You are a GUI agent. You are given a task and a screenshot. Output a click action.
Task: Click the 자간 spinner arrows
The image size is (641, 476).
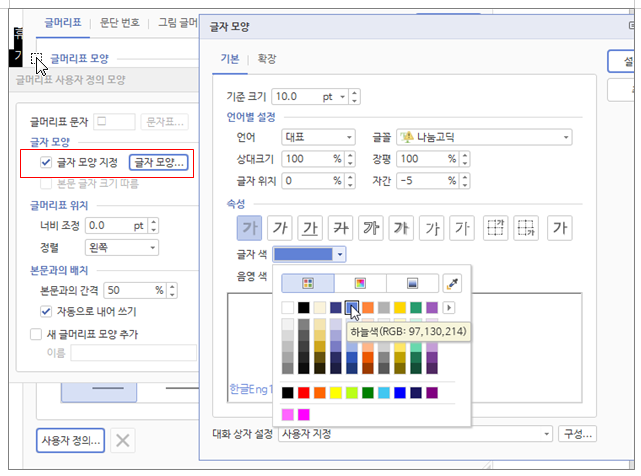click(465, 181)
